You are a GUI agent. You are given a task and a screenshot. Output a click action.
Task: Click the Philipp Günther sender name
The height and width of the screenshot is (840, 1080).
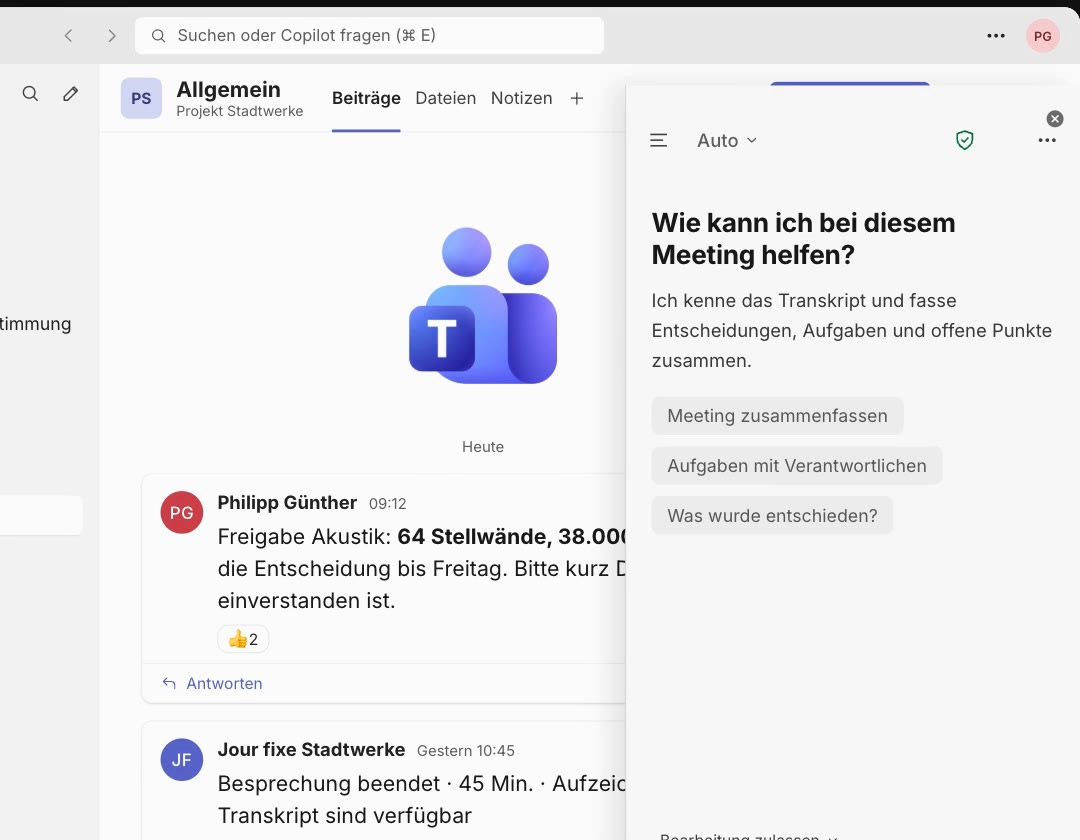click(x=287, y=503)
